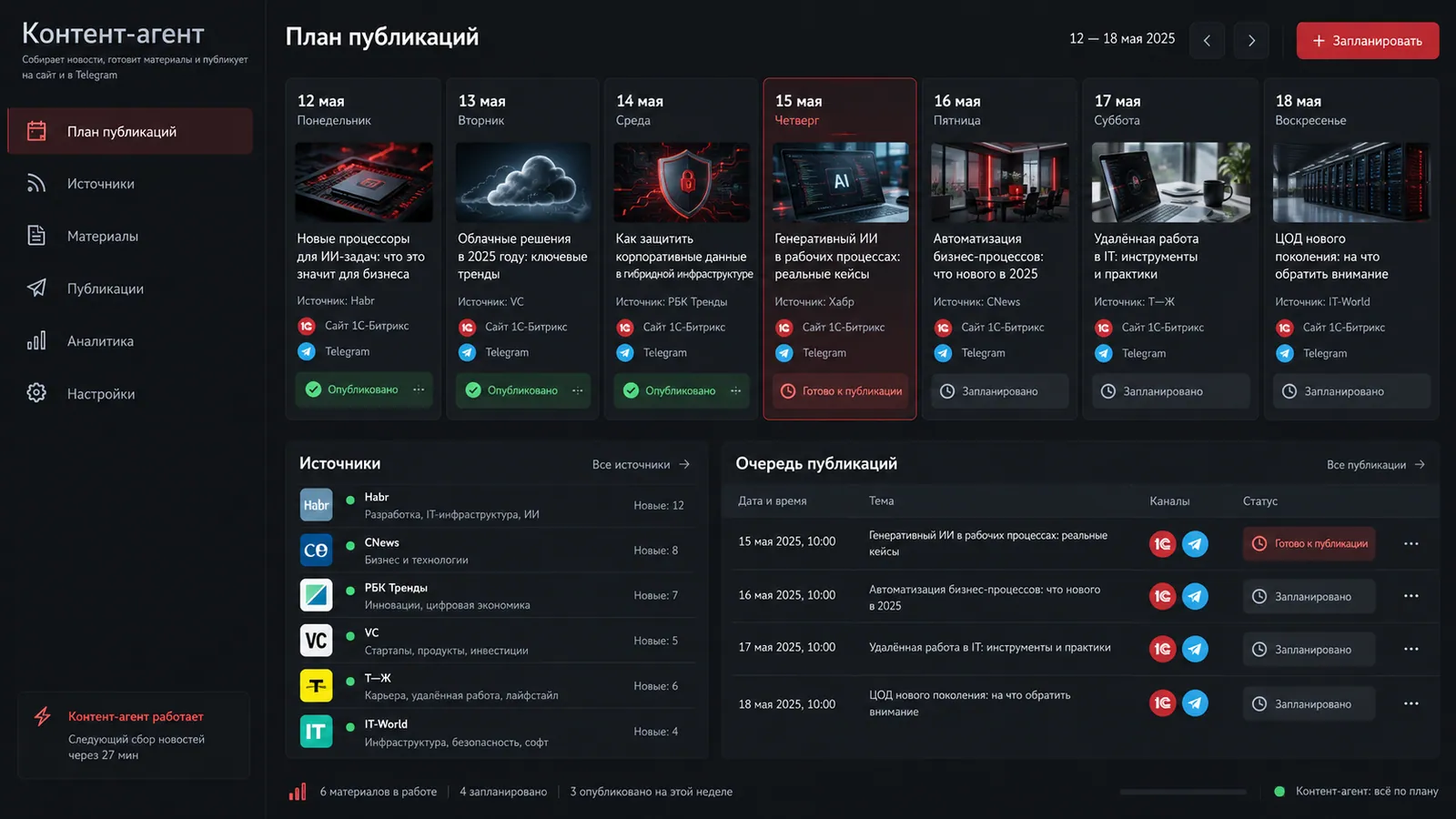The height and width of the screenshot is (819, 1456).
Task: Open more options on 12 мая card
Action: tap(419, 389)
